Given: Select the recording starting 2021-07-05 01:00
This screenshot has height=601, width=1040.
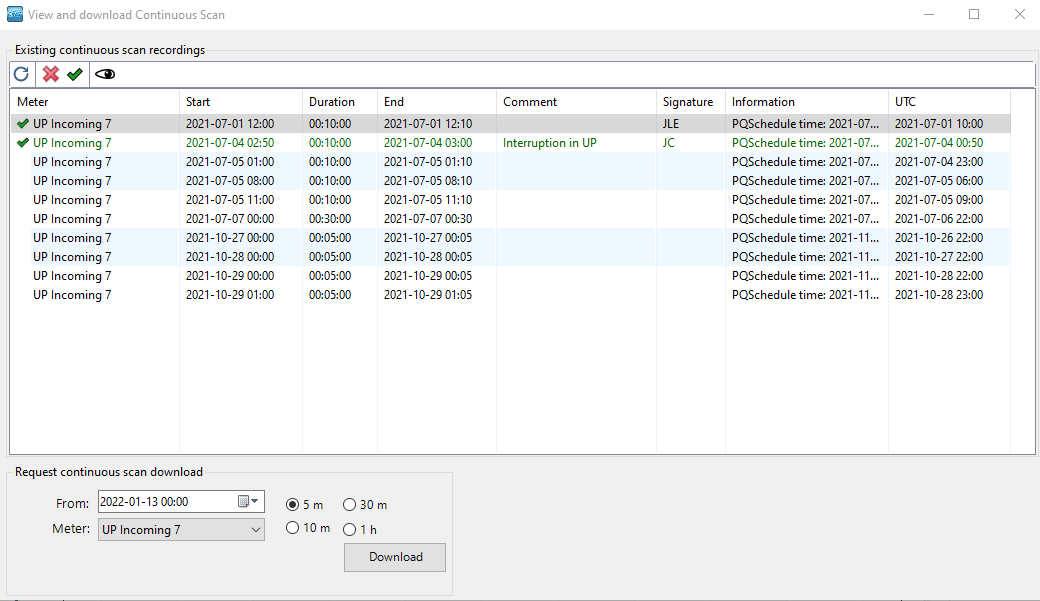Looking at the screenshot, I should (x=511, y=162).
